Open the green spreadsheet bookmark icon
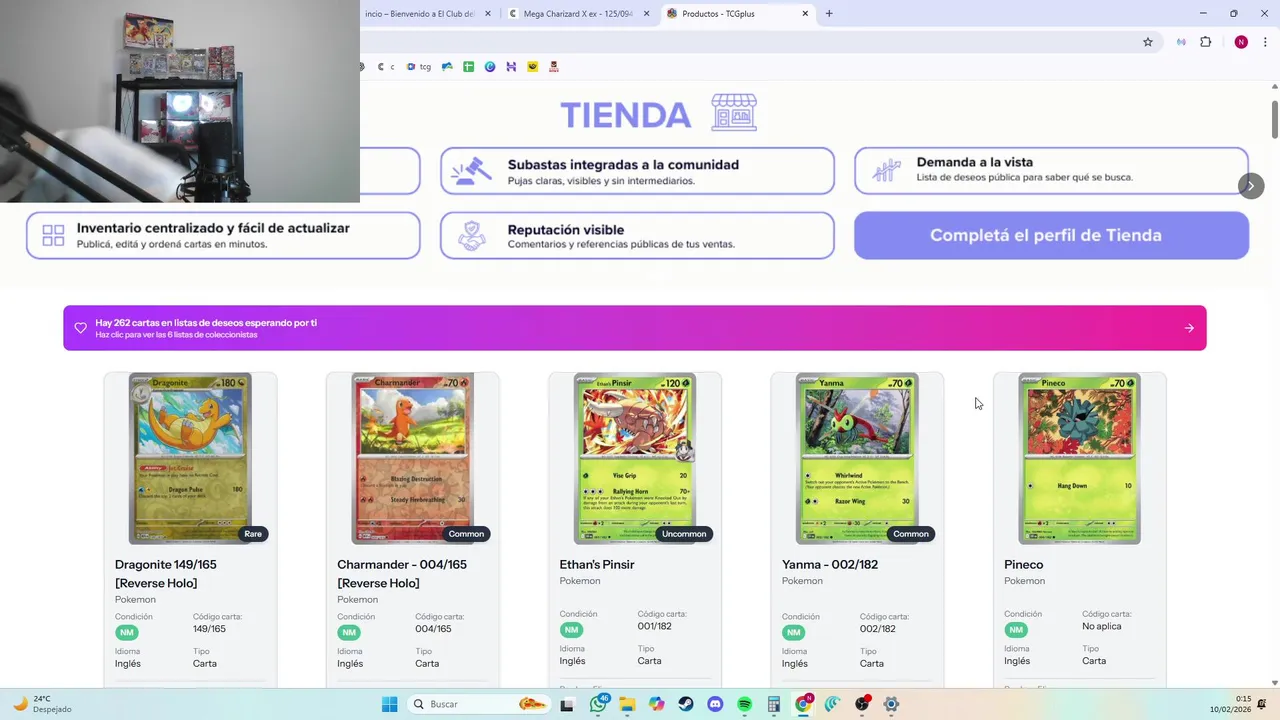Screen dimensions: 1280x720 click(x=468, y=67)
